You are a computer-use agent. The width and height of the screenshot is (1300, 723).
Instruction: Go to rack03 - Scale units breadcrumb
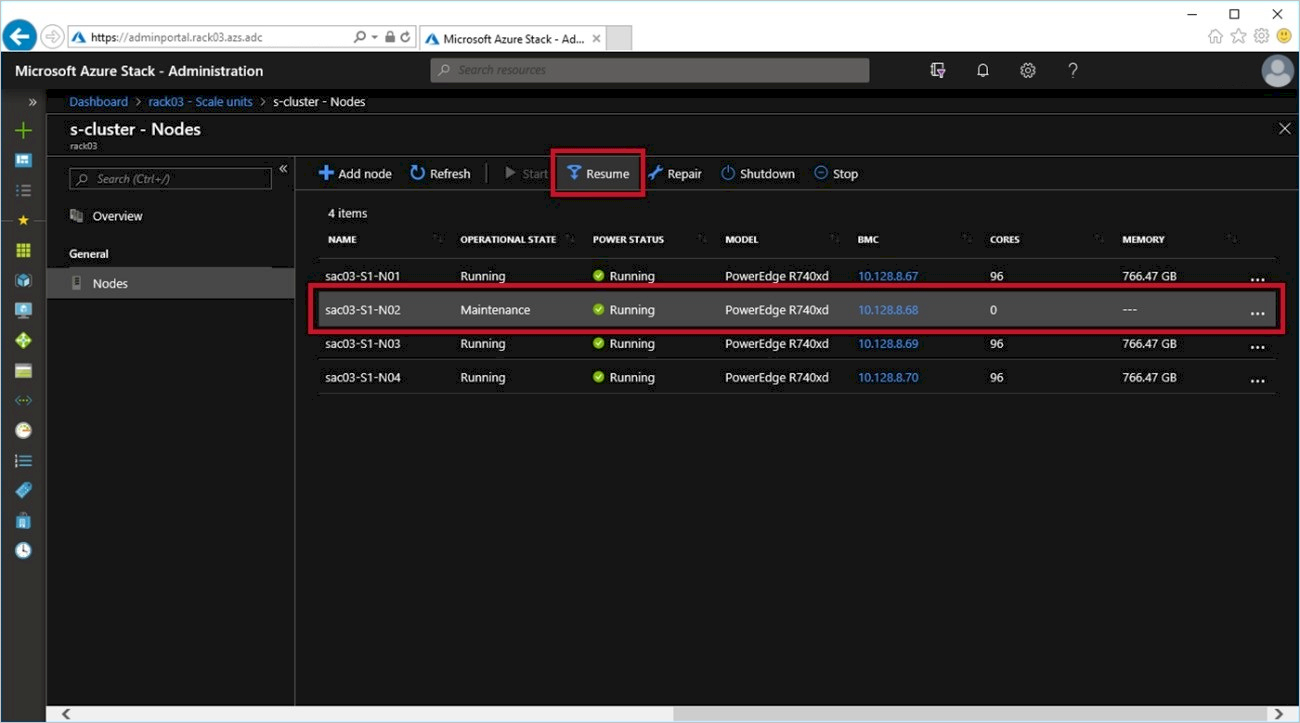tap(200, 102)
